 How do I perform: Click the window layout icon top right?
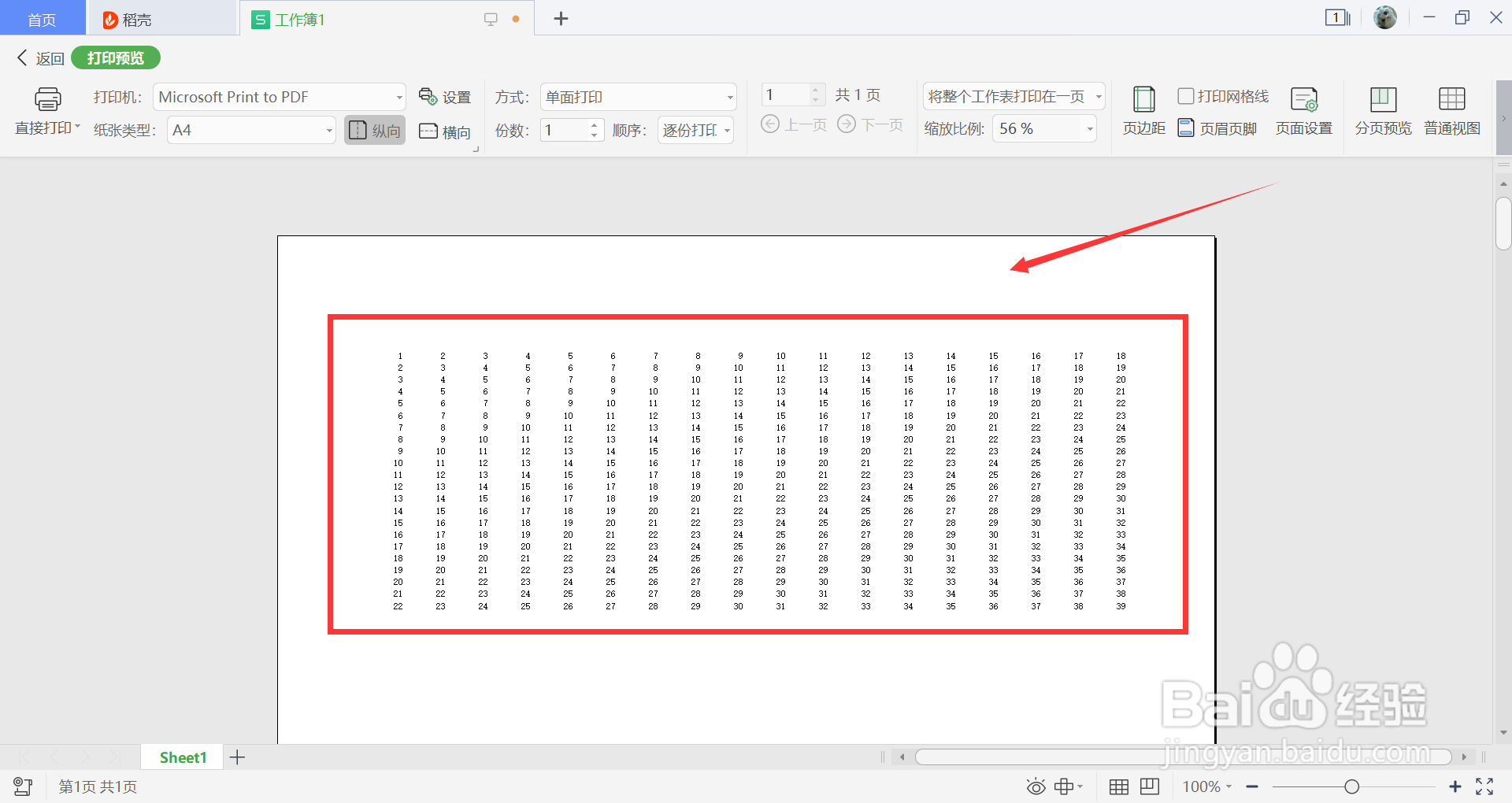[x=1337, y=17]
